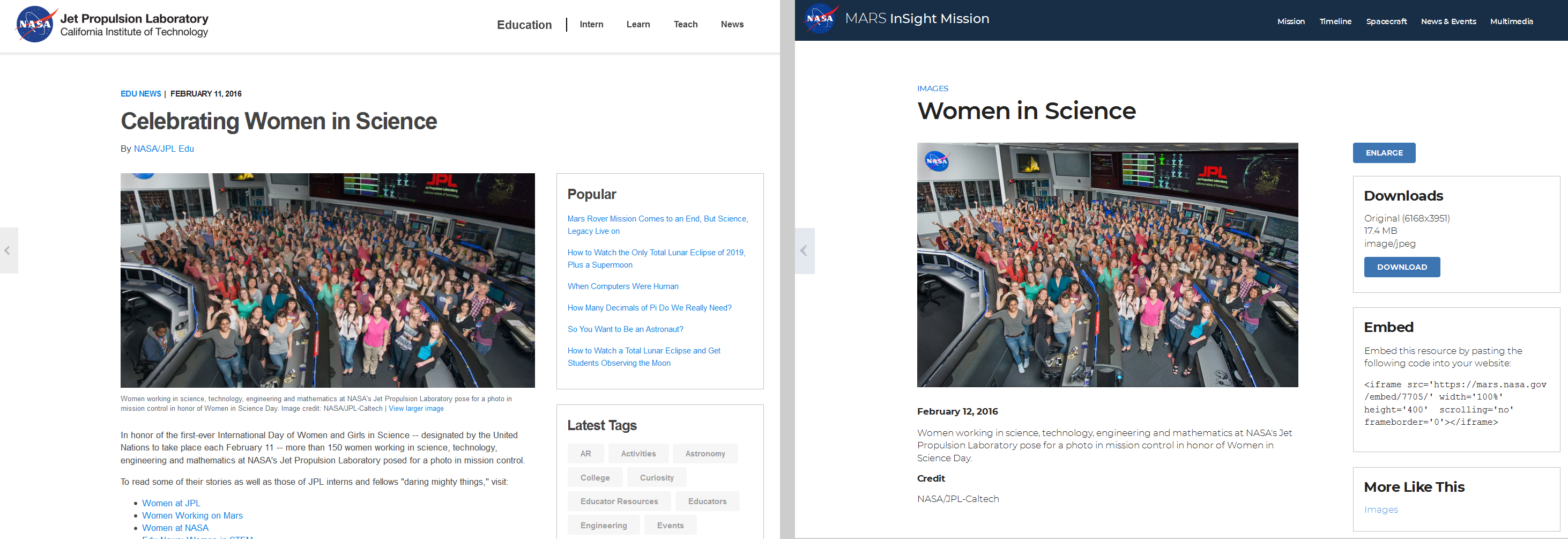Select the Activities tag
The height and width of the screenshot is (539, 1568).
638,454
